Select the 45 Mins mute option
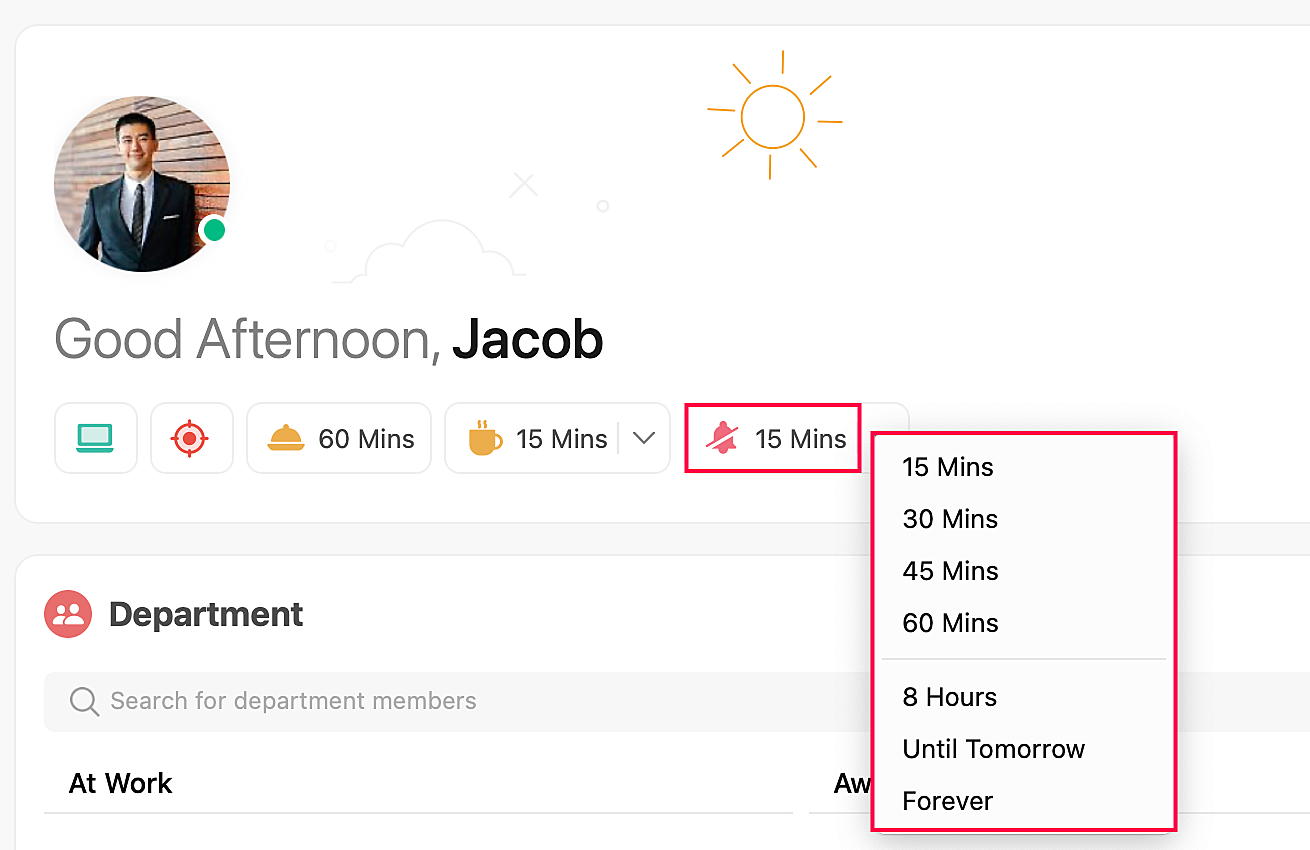The height and width of the screenshot is (850, 1310). (949, 571)
